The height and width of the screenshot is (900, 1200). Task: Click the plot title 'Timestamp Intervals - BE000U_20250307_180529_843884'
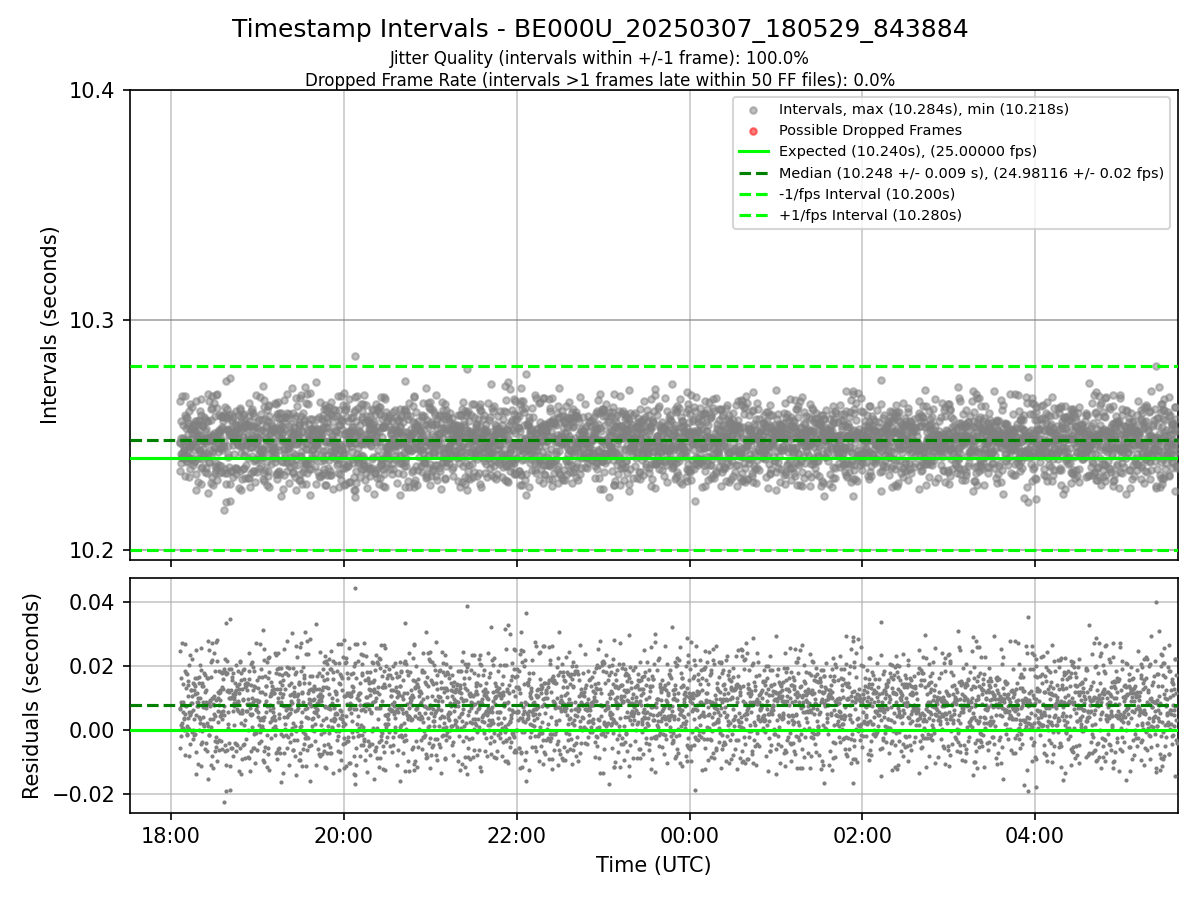(600, 29)
